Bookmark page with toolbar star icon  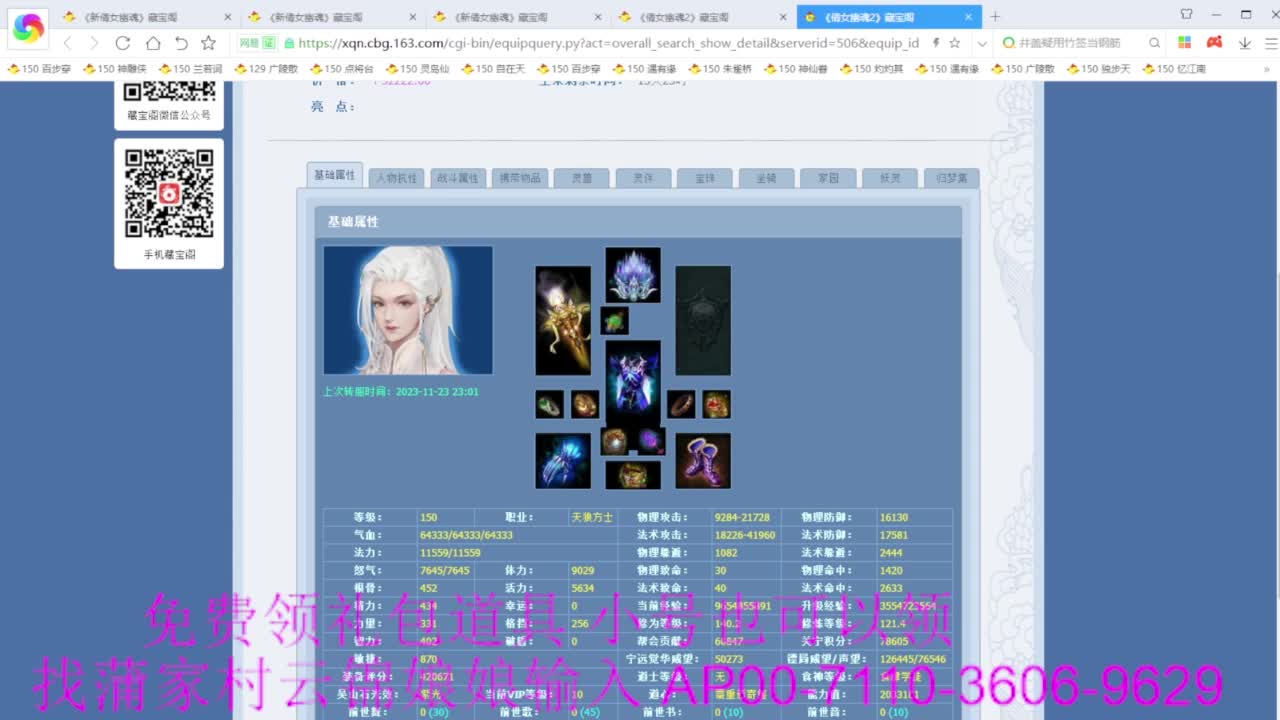pyautogui.click(x=208, y=43)
